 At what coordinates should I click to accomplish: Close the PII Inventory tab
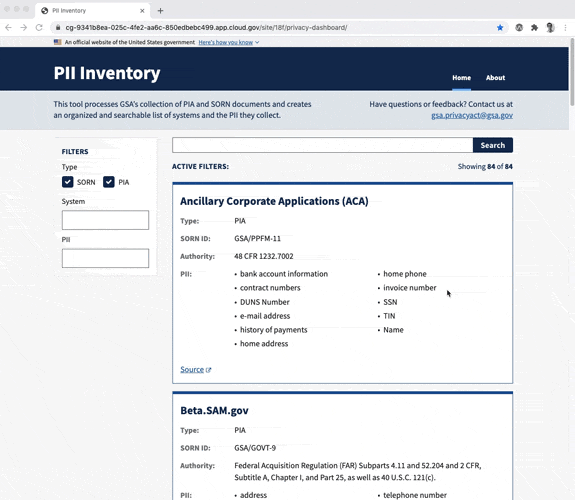pos(142,11)
